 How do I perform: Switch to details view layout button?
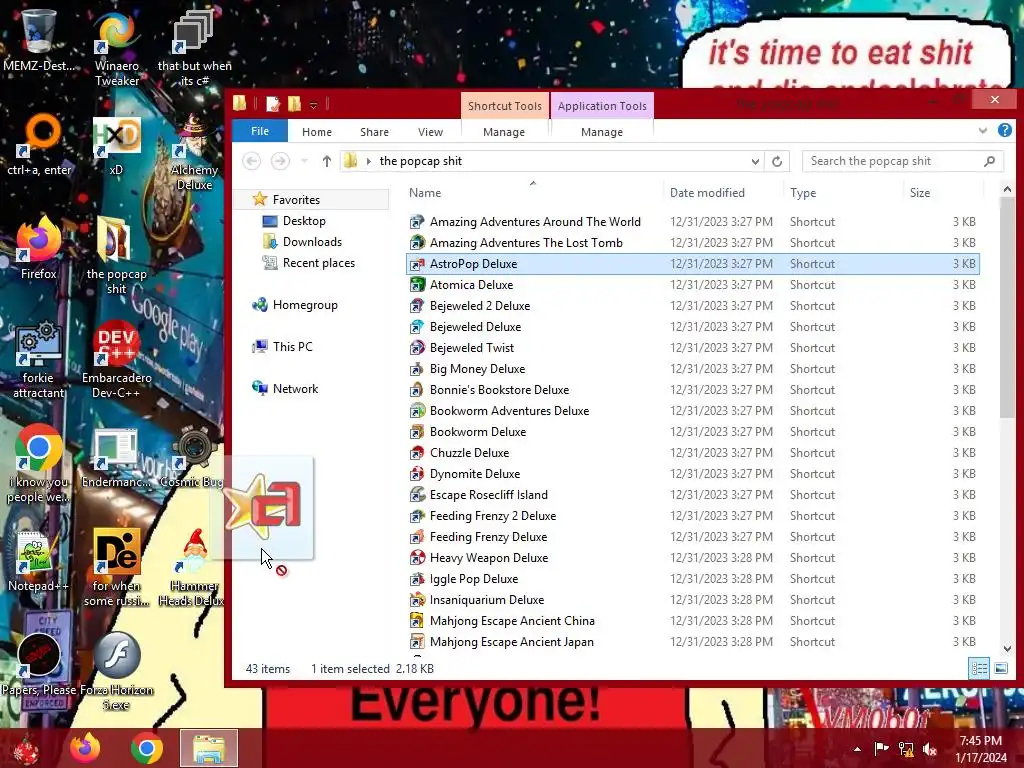979,668
